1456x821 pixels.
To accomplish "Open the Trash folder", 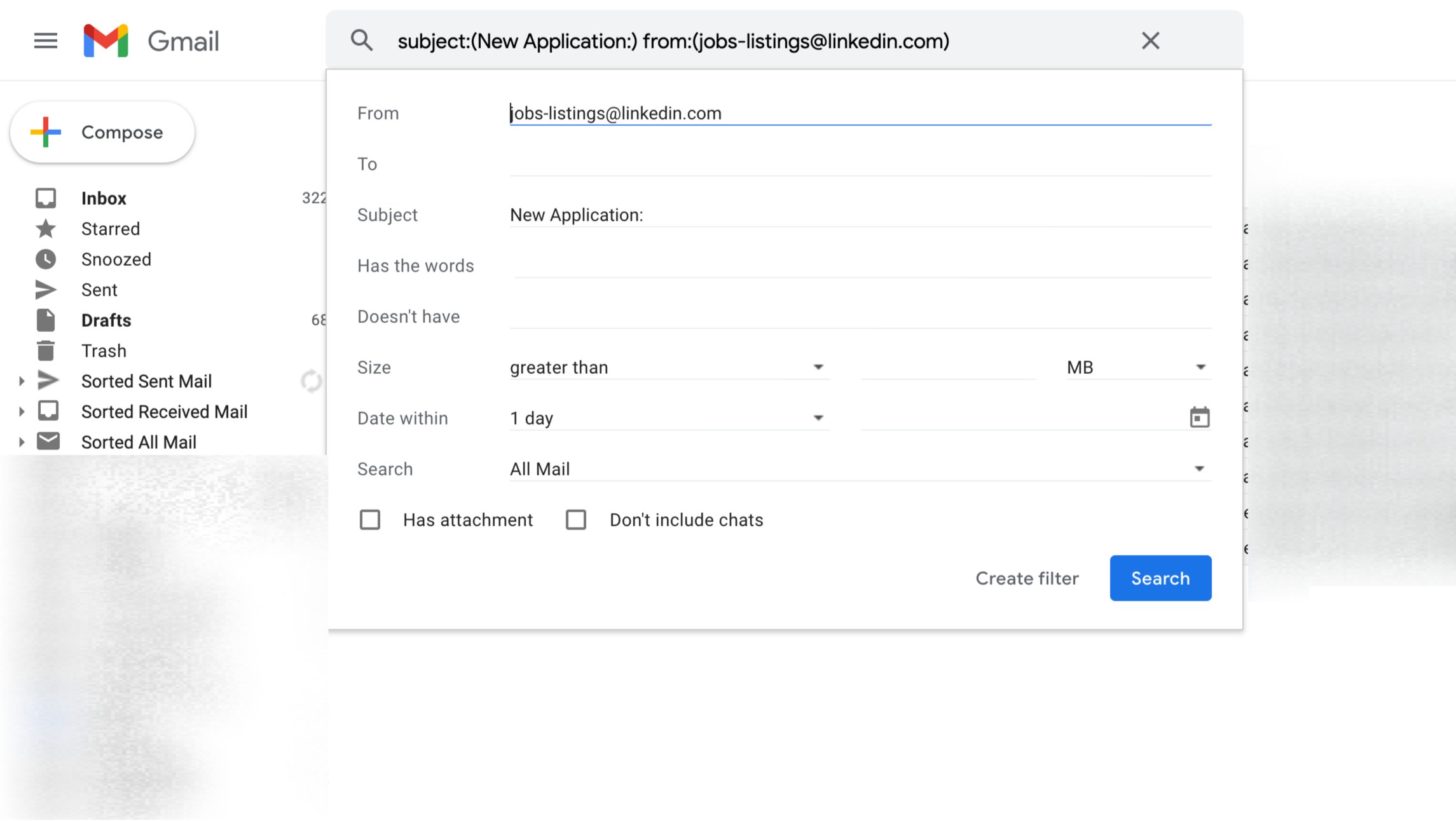I will click(104, 351).
